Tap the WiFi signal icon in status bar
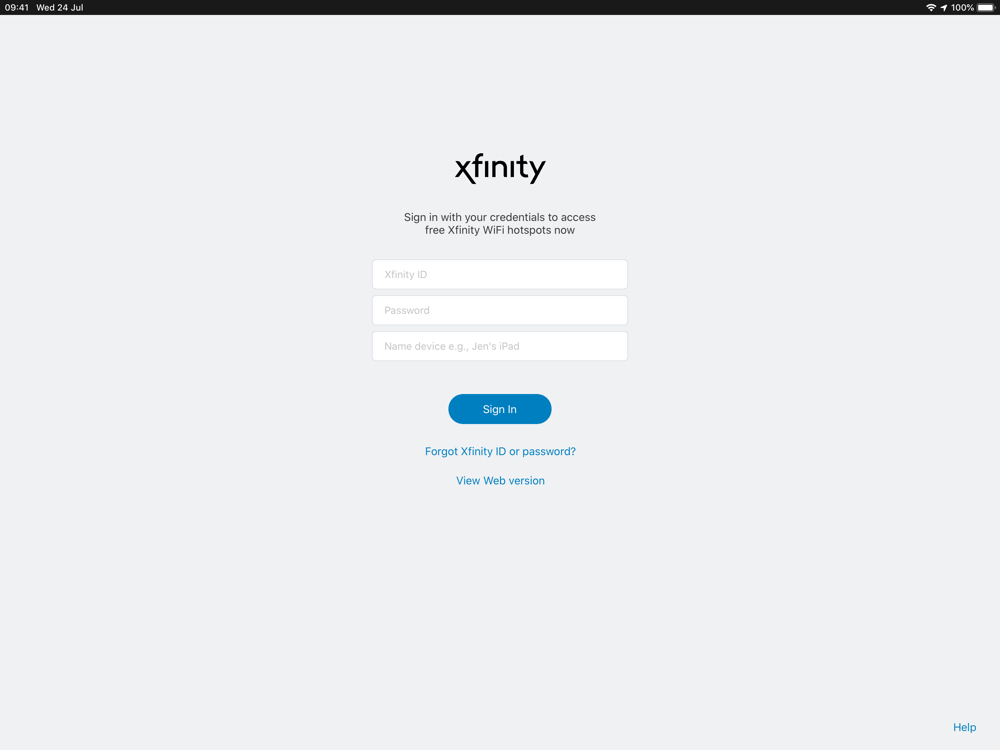The height and width of the screenshot is (750, 1000). [x=931, y=8]
